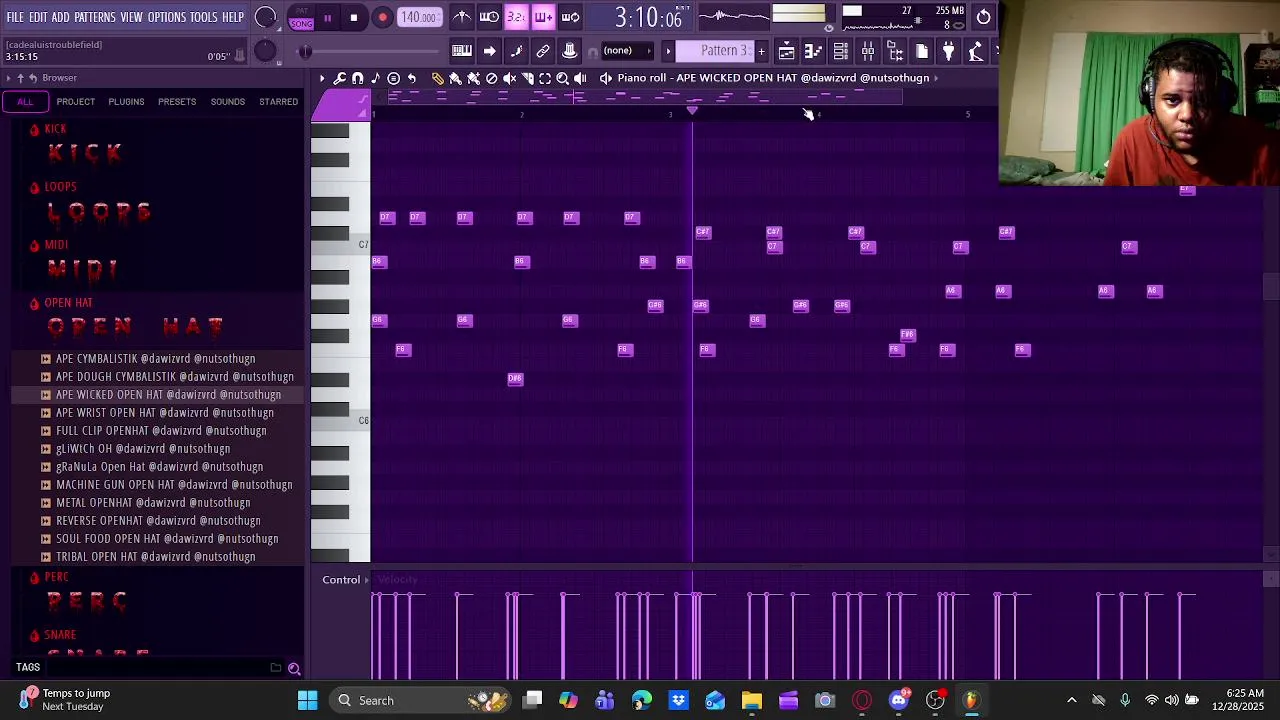Open the (none) pattern snap dropdown
This screenshot has height=720, width=1280.
click(x=626, y=51)
